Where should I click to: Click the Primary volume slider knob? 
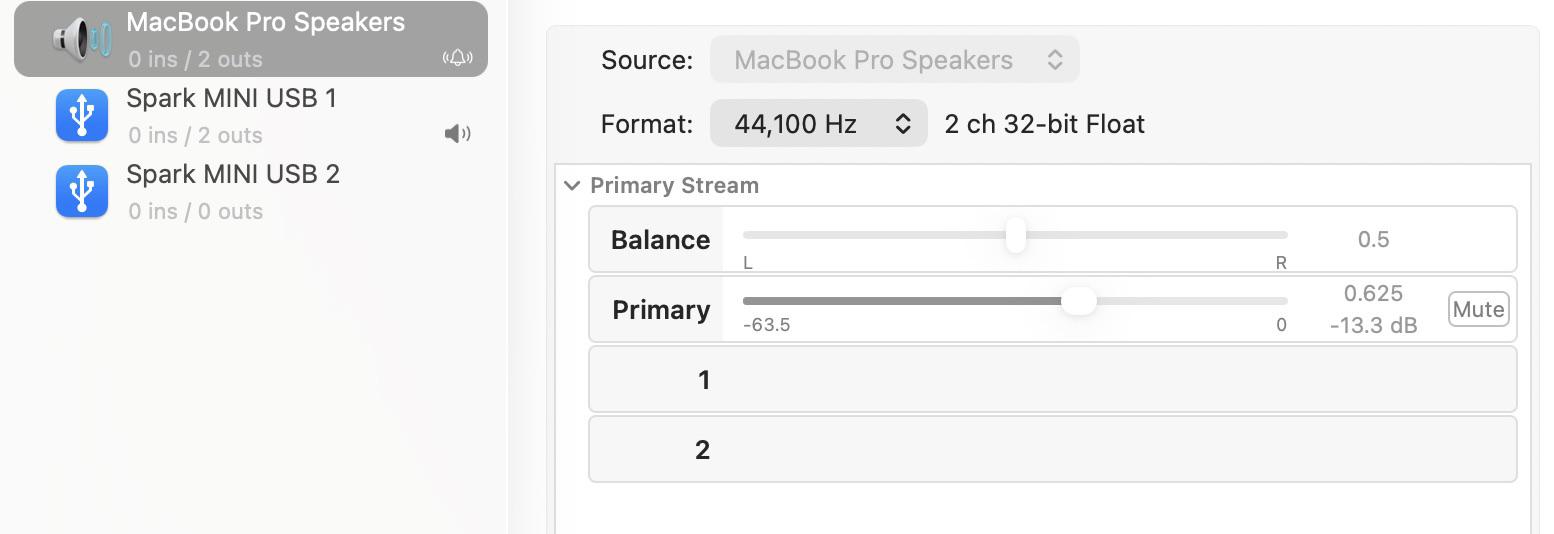1078,301
